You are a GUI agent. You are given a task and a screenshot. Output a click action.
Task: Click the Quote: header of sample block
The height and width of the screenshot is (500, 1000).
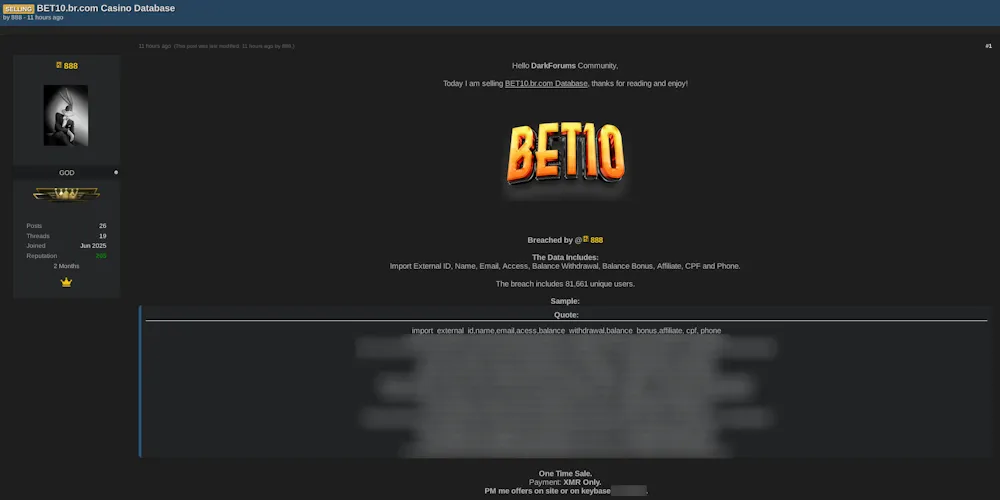click(566, 315)
